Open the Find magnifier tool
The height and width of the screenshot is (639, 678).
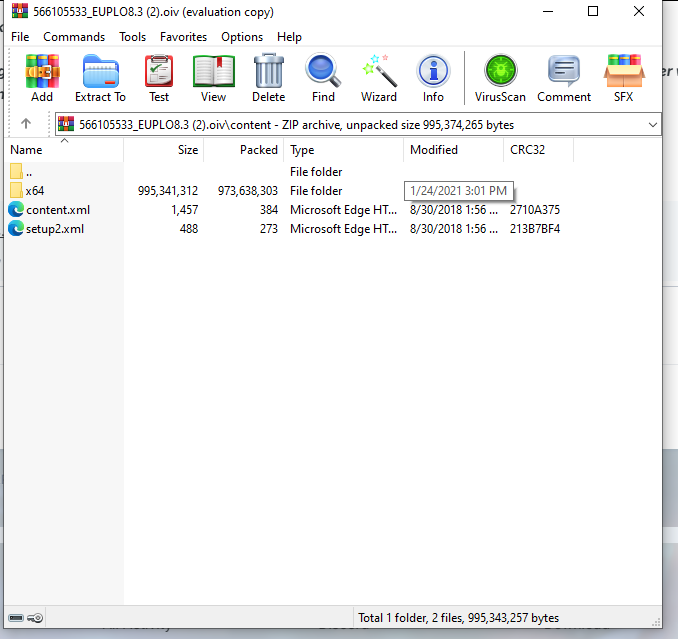click(x=323, y=70)
